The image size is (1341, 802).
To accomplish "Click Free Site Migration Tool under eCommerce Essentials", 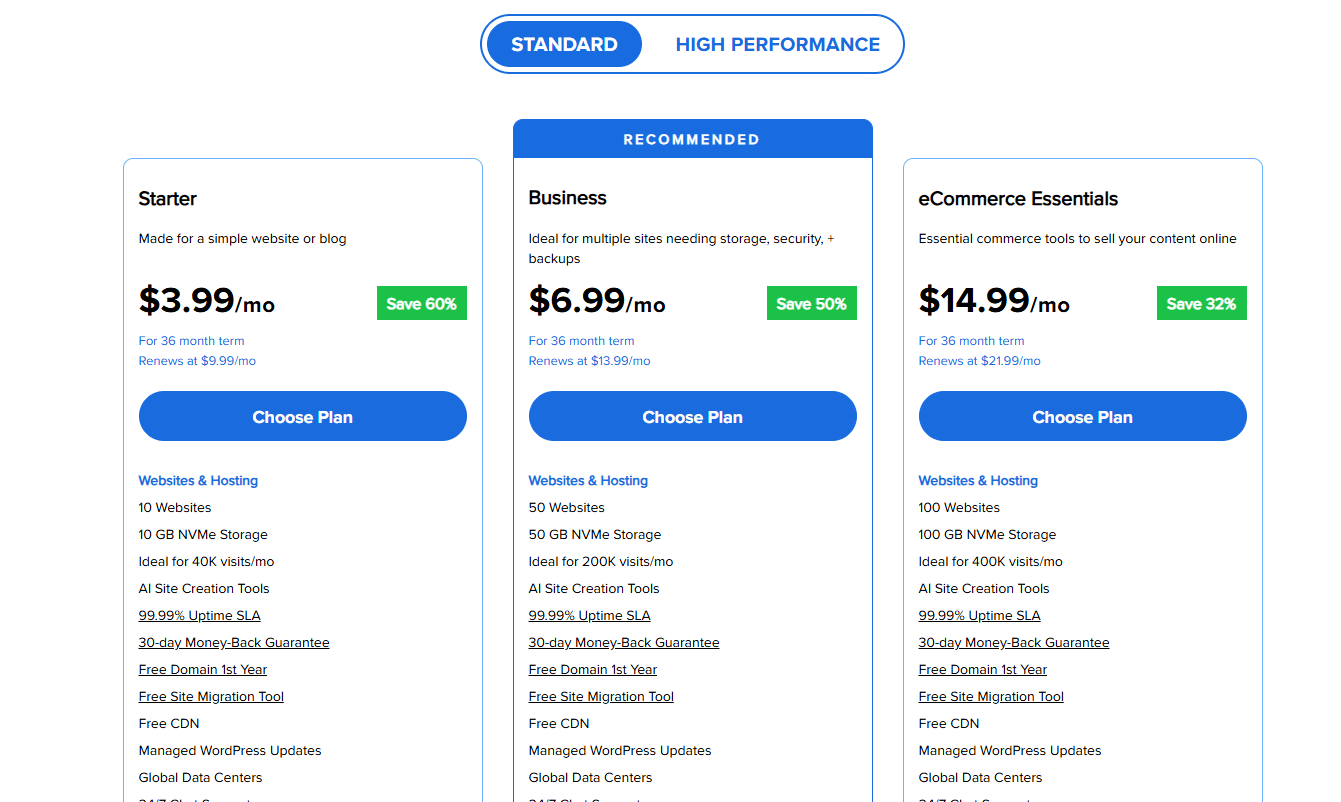I will click(x=990, y=696).
